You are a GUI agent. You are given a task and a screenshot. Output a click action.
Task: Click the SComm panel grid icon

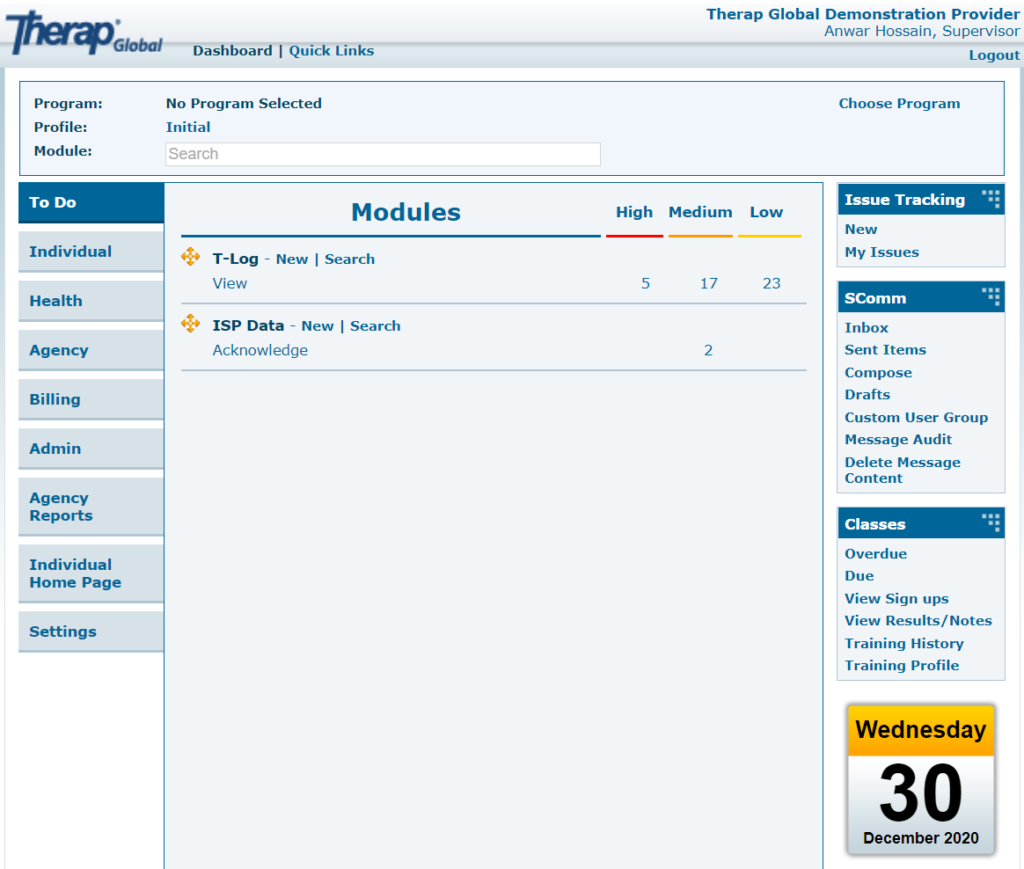coord(990,297)
